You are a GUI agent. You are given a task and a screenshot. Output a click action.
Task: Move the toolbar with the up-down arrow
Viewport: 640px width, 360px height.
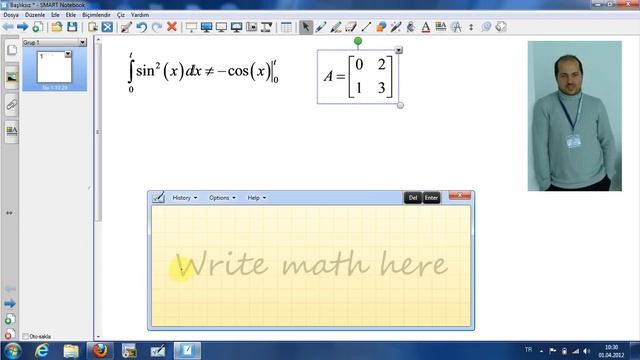[x=471, y=27]
